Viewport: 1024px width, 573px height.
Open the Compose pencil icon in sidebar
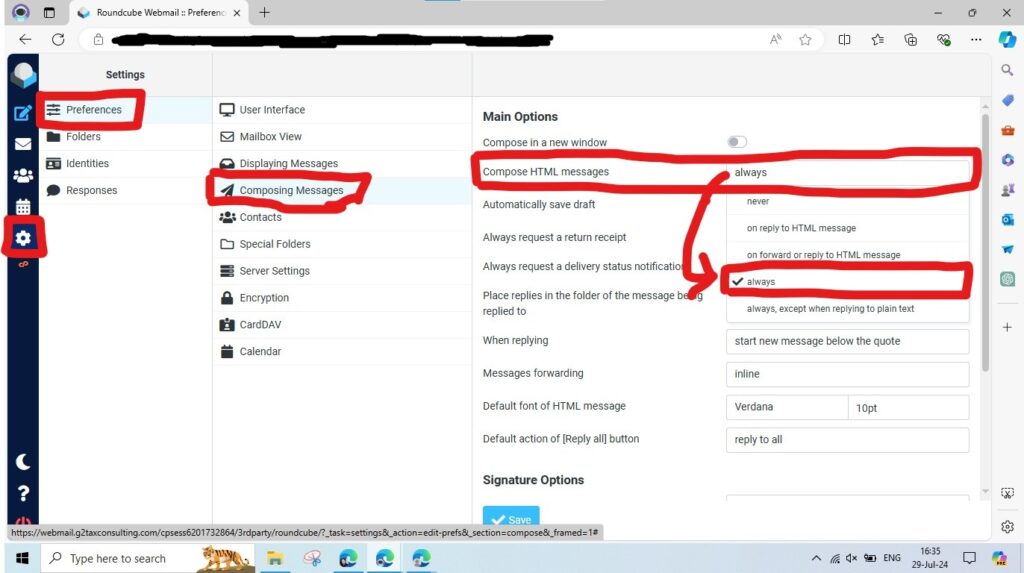click(x=22, y=112)
